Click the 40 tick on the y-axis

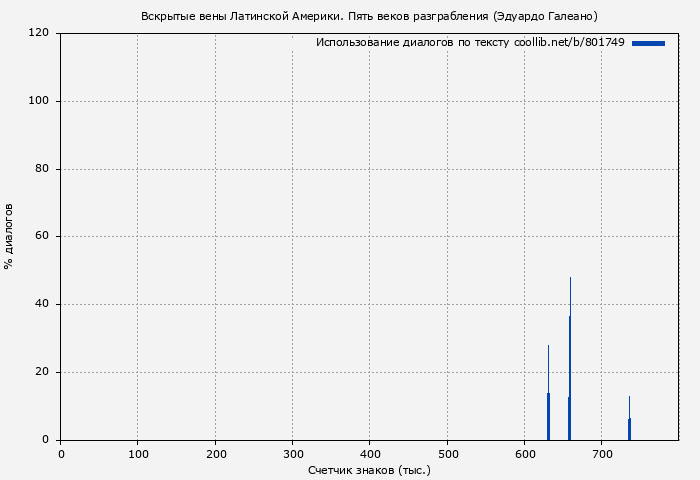point(43,304)
